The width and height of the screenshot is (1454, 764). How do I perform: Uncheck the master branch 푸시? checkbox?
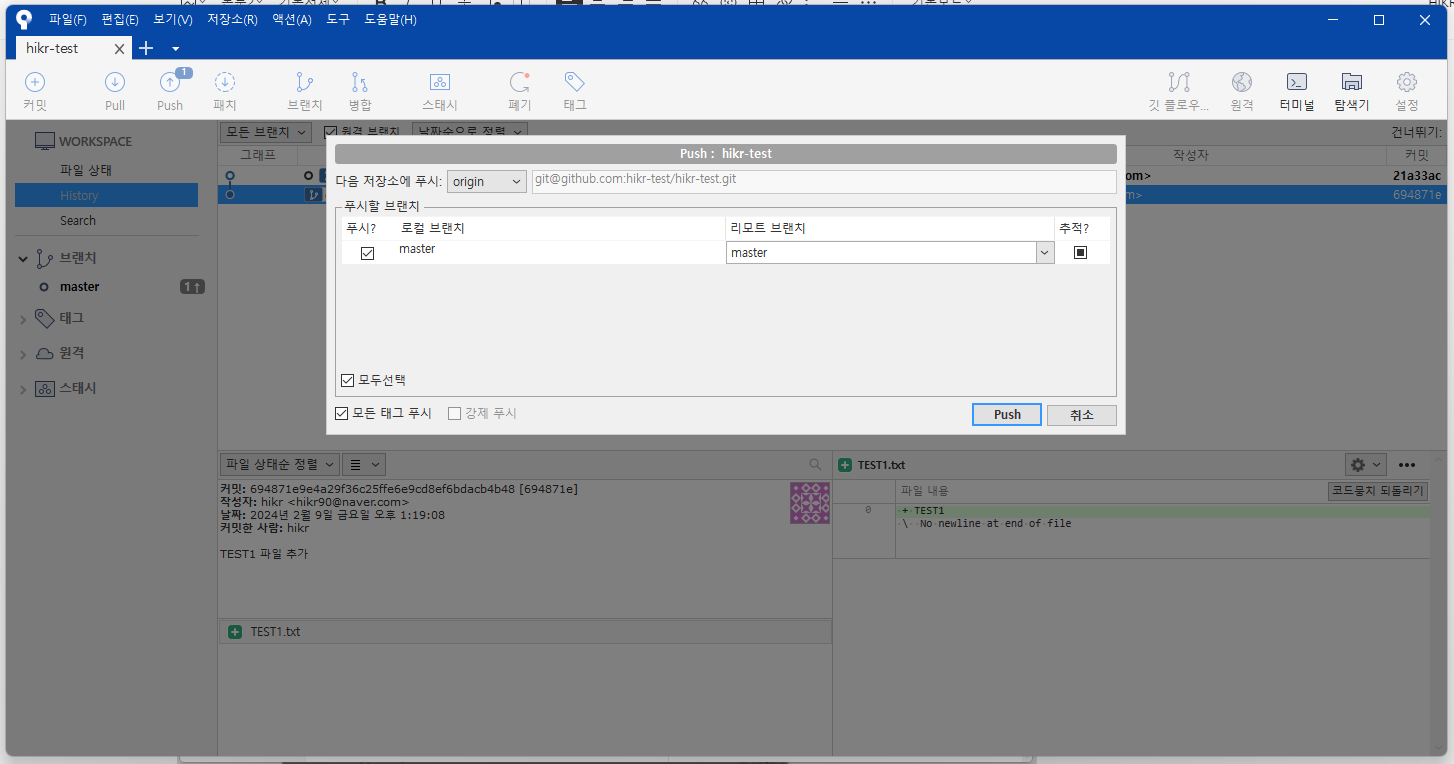pyautogui.click(x=367, y=253)
